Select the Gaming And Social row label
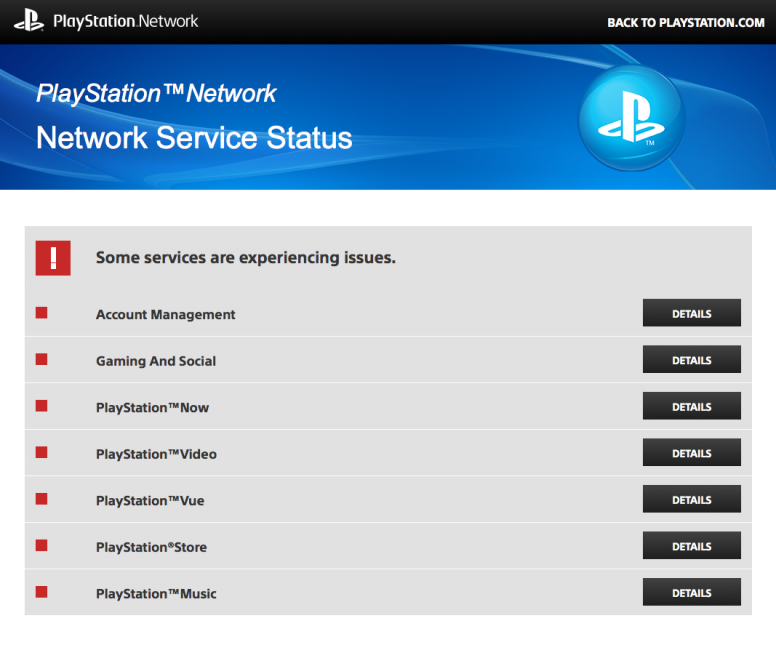 (x=156, y=361)
